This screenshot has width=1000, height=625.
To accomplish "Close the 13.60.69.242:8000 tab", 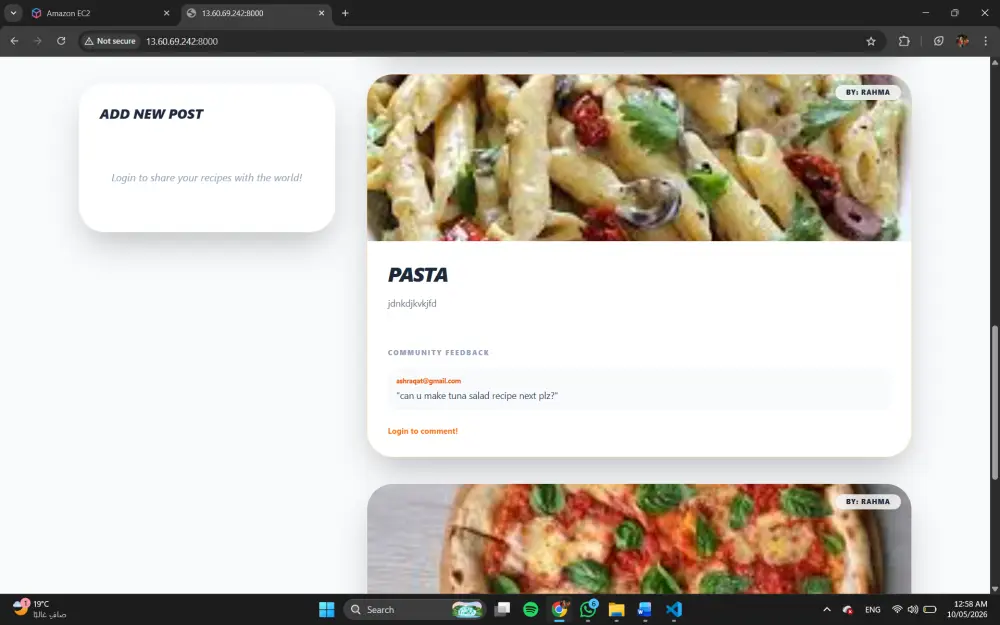I will point(321,13).
